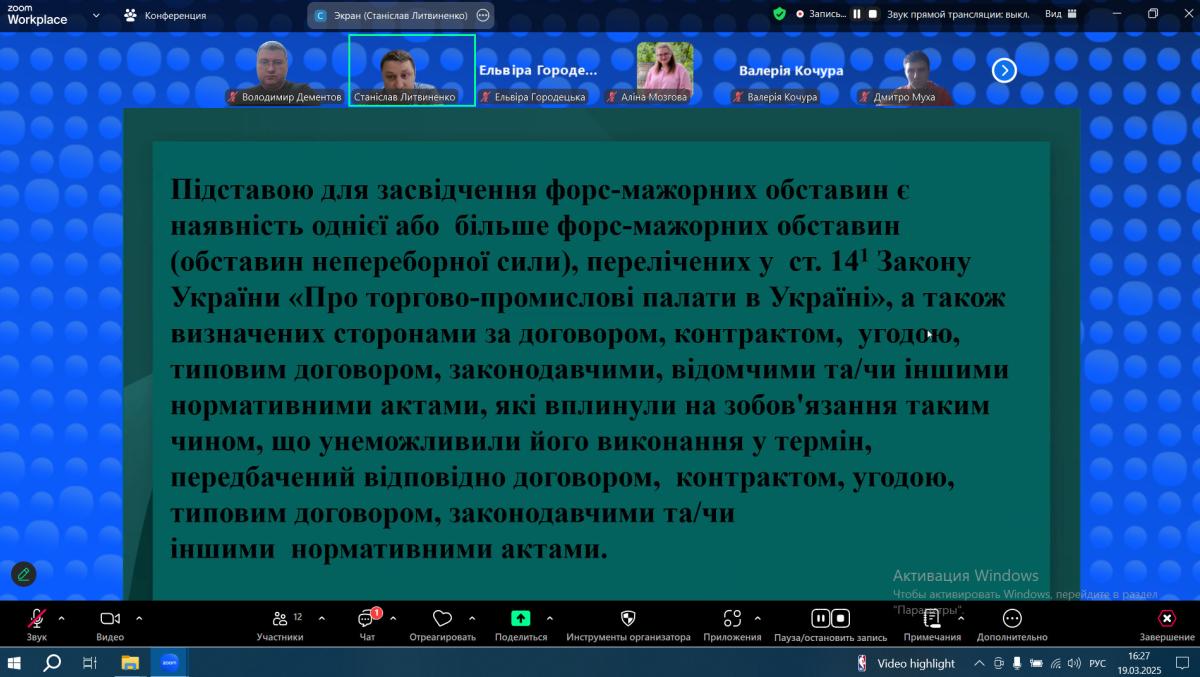Screen dimensions: 1200x677
Task: Open the Вид view layout menu
Action: [x=1061, y=14]
